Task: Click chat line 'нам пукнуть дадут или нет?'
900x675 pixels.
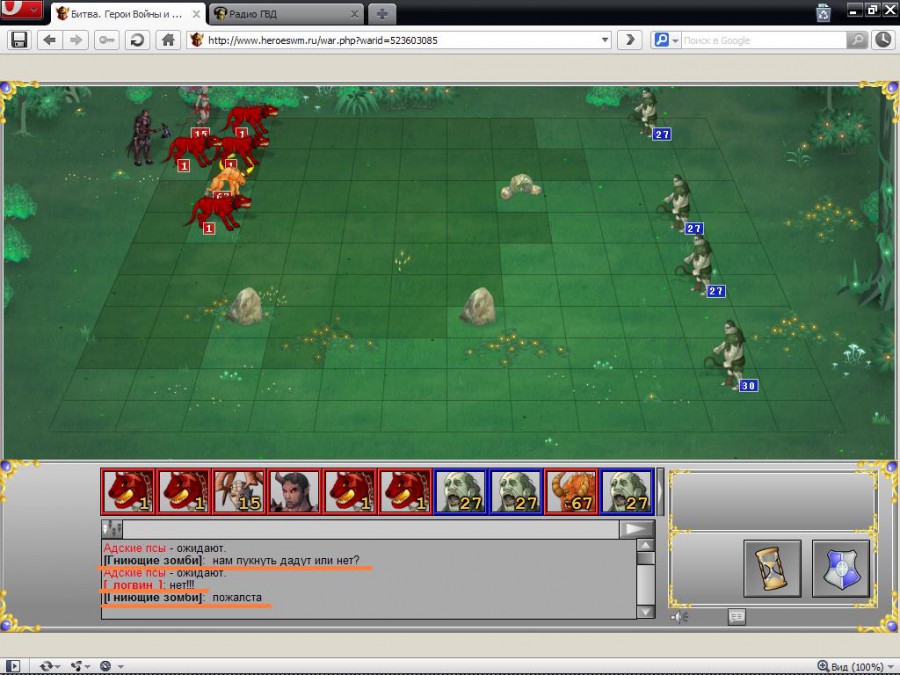Action: [x=285, y=560]
